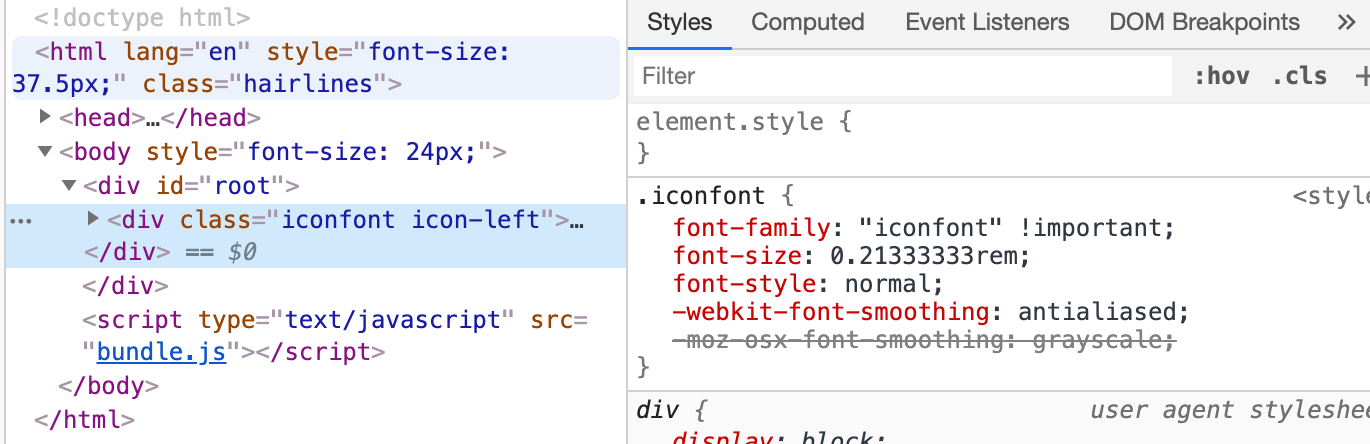Toggle the .cls class editor
The height and width of the screenshot is (444, 1370).
click(x=1299, y=76)
